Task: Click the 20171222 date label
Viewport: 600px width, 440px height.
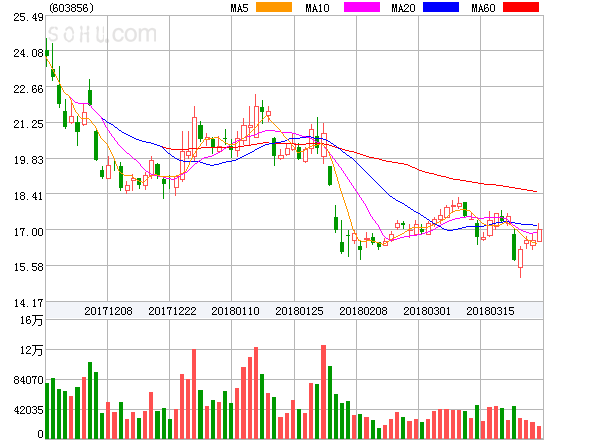Action: 172,311
